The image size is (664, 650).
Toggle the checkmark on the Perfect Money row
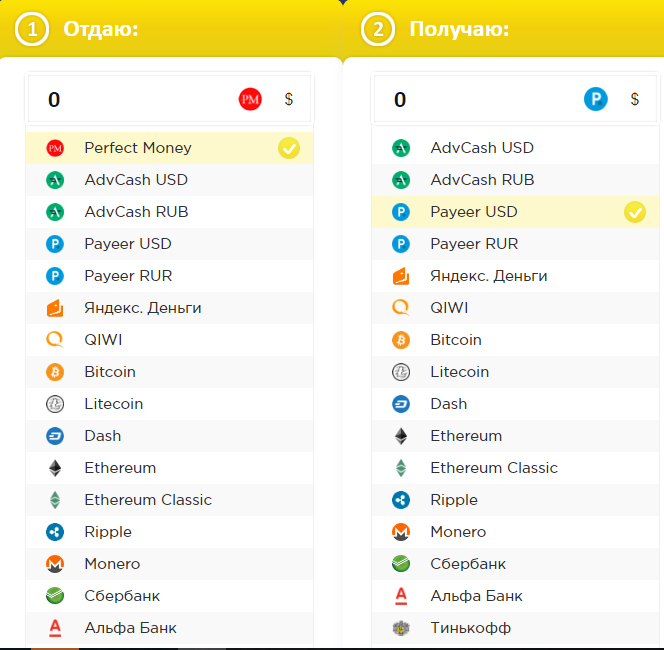pos(289,148)
